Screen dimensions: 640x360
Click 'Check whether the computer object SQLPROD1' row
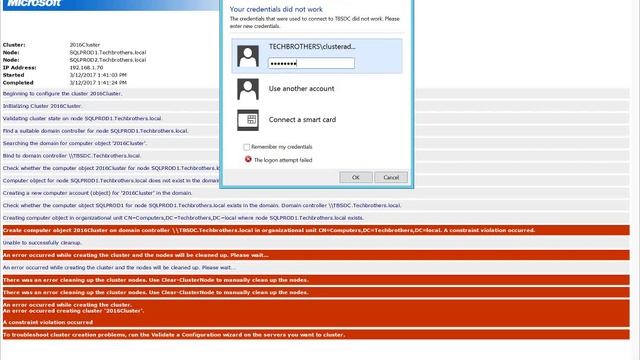pyautogui.click(x=316, y=205)
